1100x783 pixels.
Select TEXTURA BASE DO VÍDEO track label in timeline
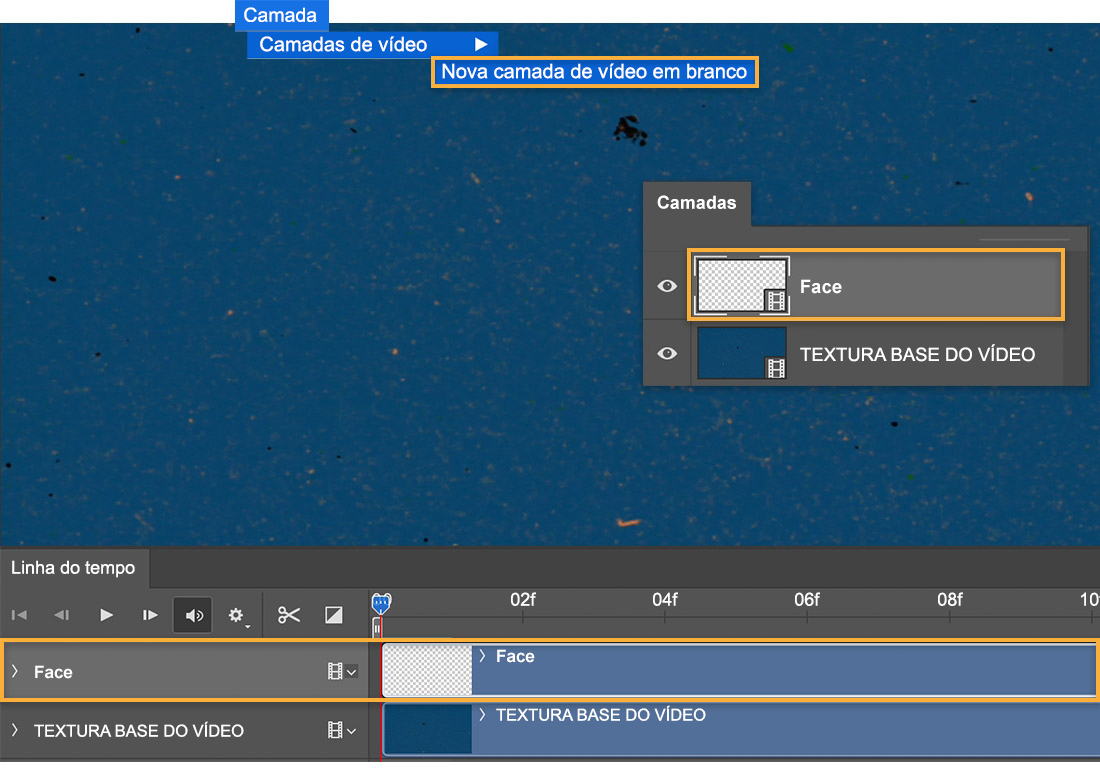click(x=139, y=731)
